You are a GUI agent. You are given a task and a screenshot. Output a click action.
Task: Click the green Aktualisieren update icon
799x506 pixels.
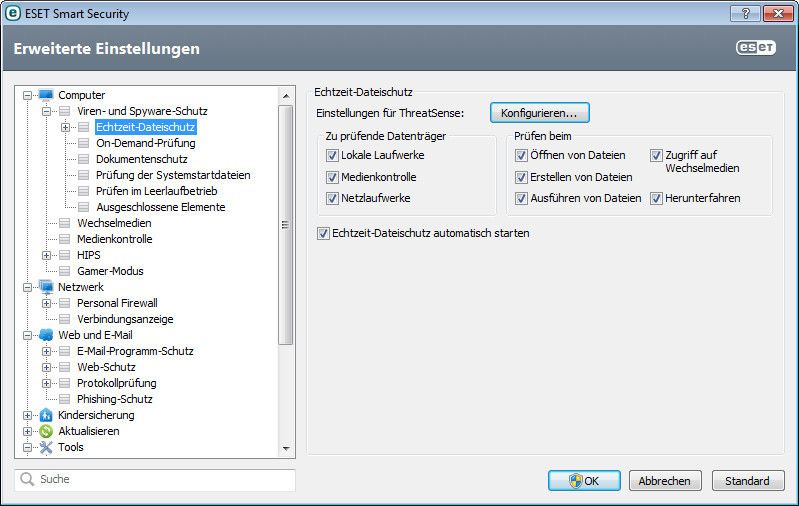click(x=46, y=431)
